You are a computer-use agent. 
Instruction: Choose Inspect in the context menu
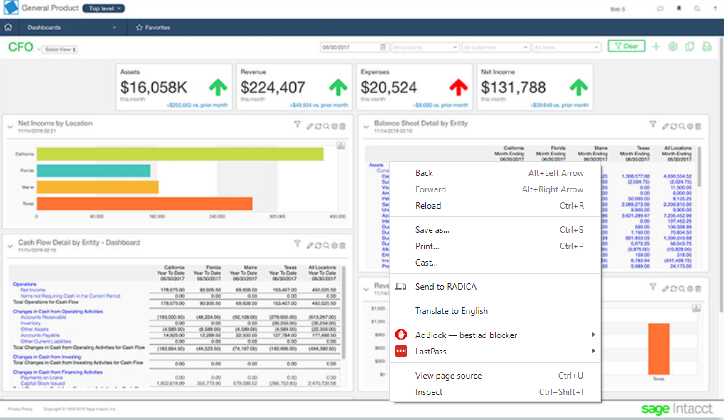pyautogui.click(x=495, y=392)
